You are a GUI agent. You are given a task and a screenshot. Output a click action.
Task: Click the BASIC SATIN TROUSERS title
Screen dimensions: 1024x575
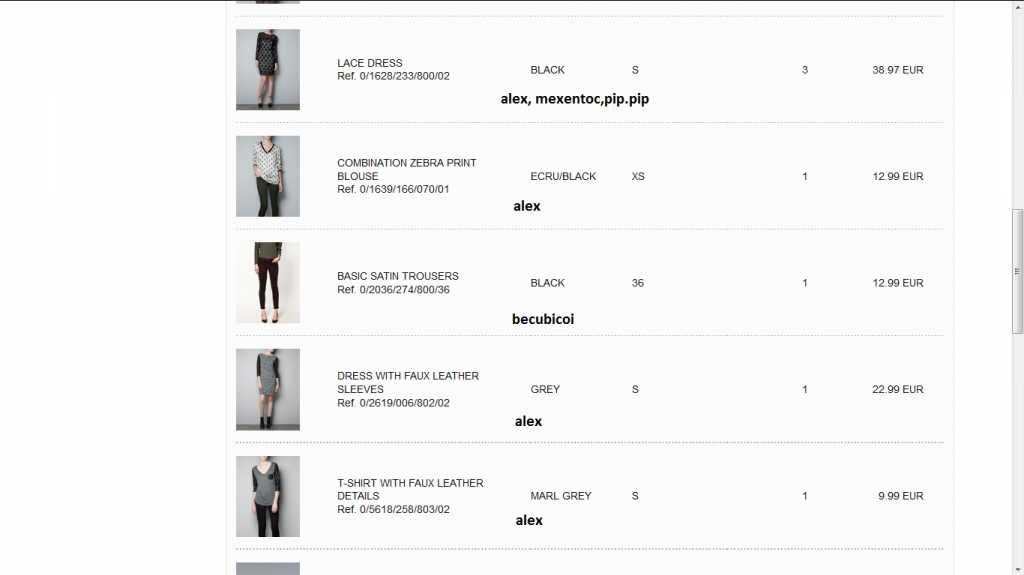(x=398, y=276)
